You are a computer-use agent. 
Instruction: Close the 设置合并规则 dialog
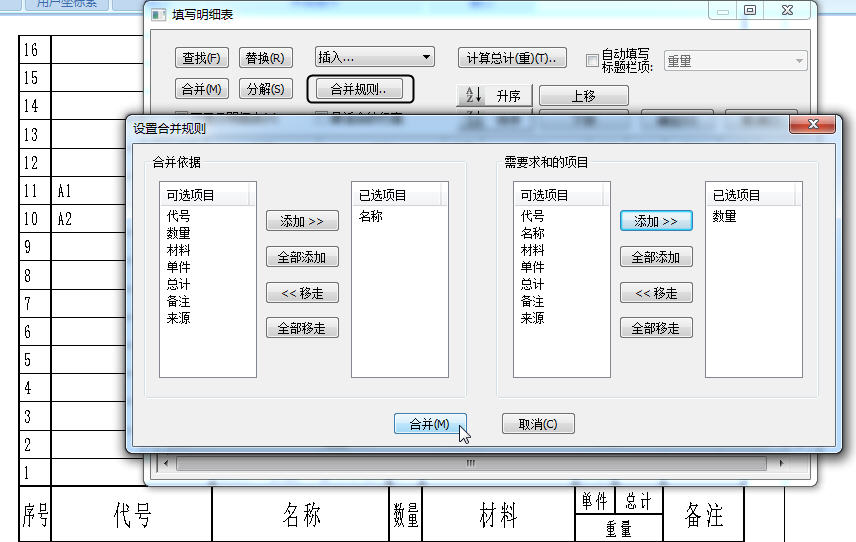tap(812, 124)
